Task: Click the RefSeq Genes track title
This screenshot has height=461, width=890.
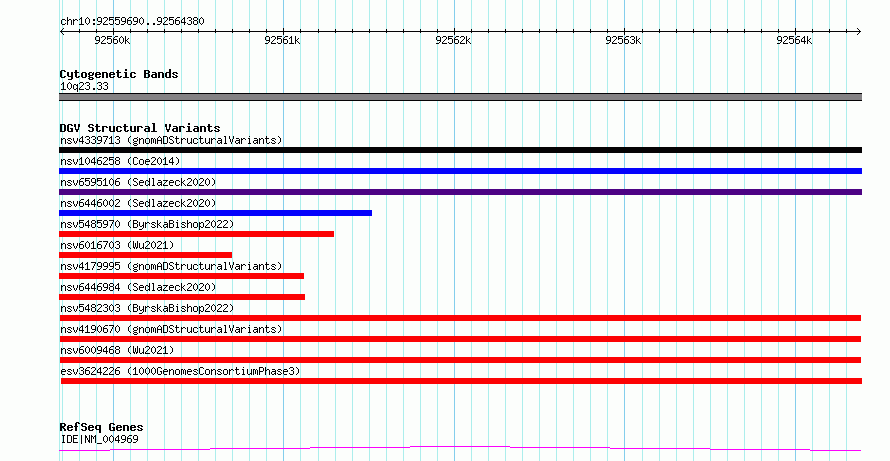Action: [x=102, y=428]
